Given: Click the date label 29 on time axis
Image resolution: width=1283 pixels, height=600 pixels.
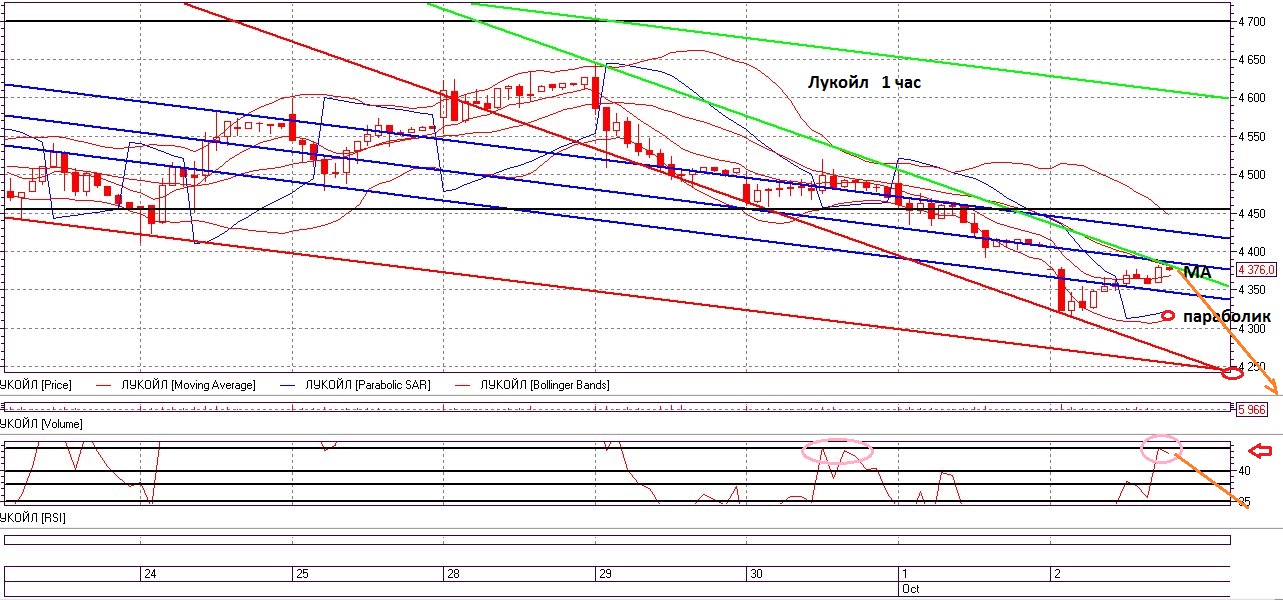Looking at the screenshot, I should click(x=604, y=574).
